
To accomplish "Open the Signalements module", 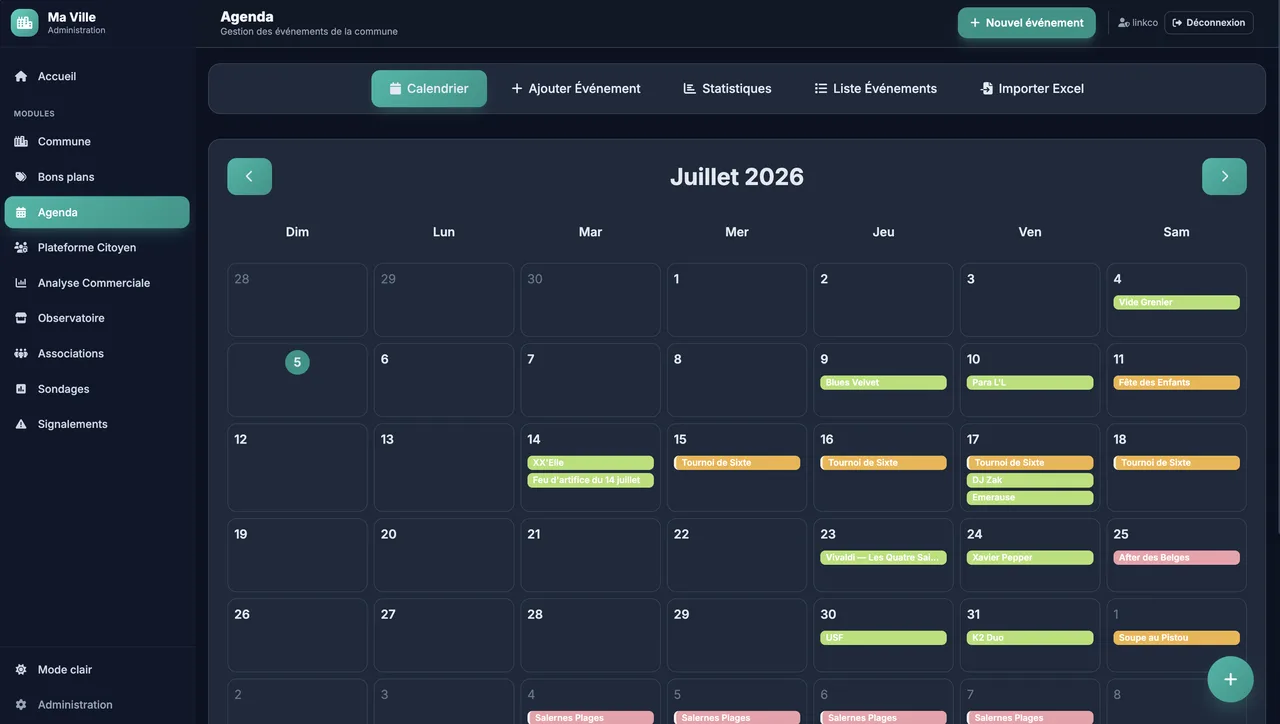I will tap(97, 424).
